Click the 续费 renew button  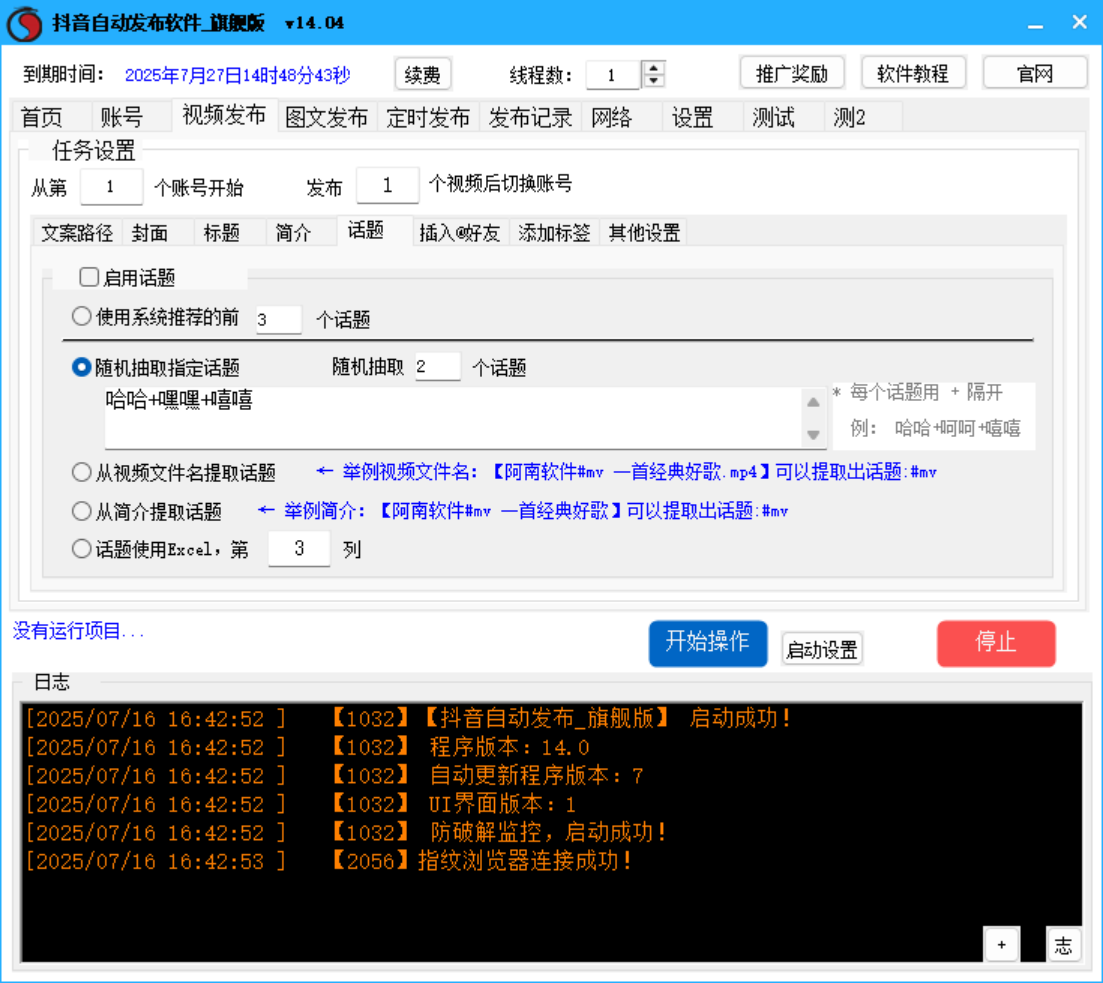(x=423, y=74)
